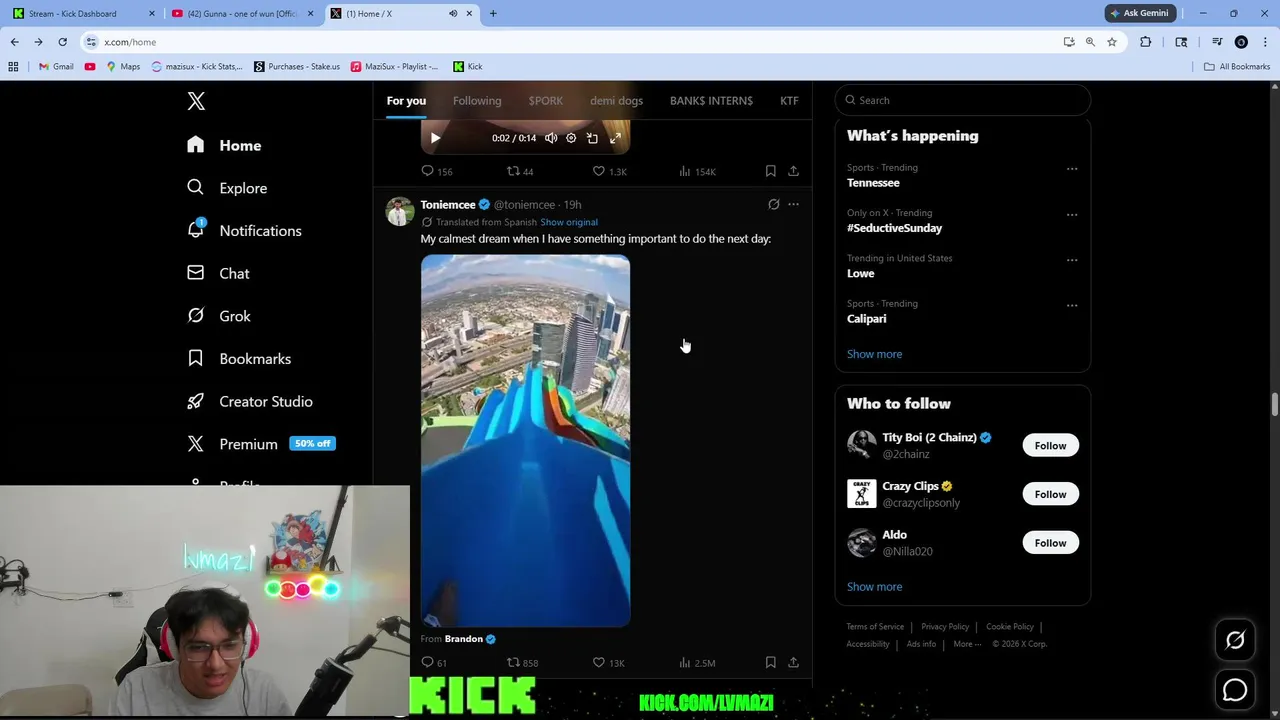Image resolution: width=1280 pixels, height=720 pixels.
Task: Reply to the Toniemcee post with 61 comments
Action: (x=434, y=662)
